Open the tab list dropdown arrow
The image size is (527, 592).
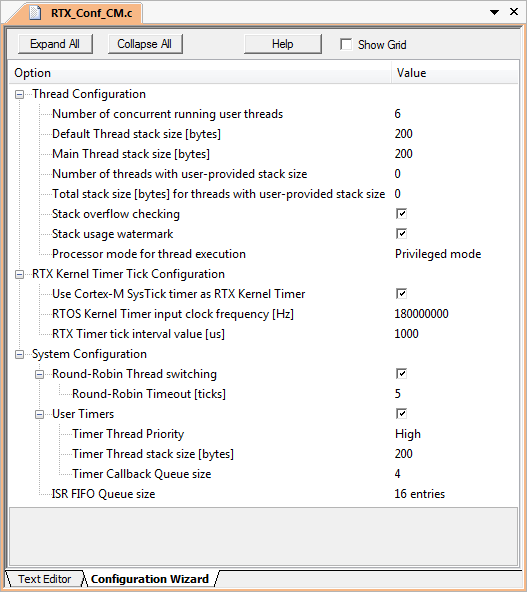(494, 12)
